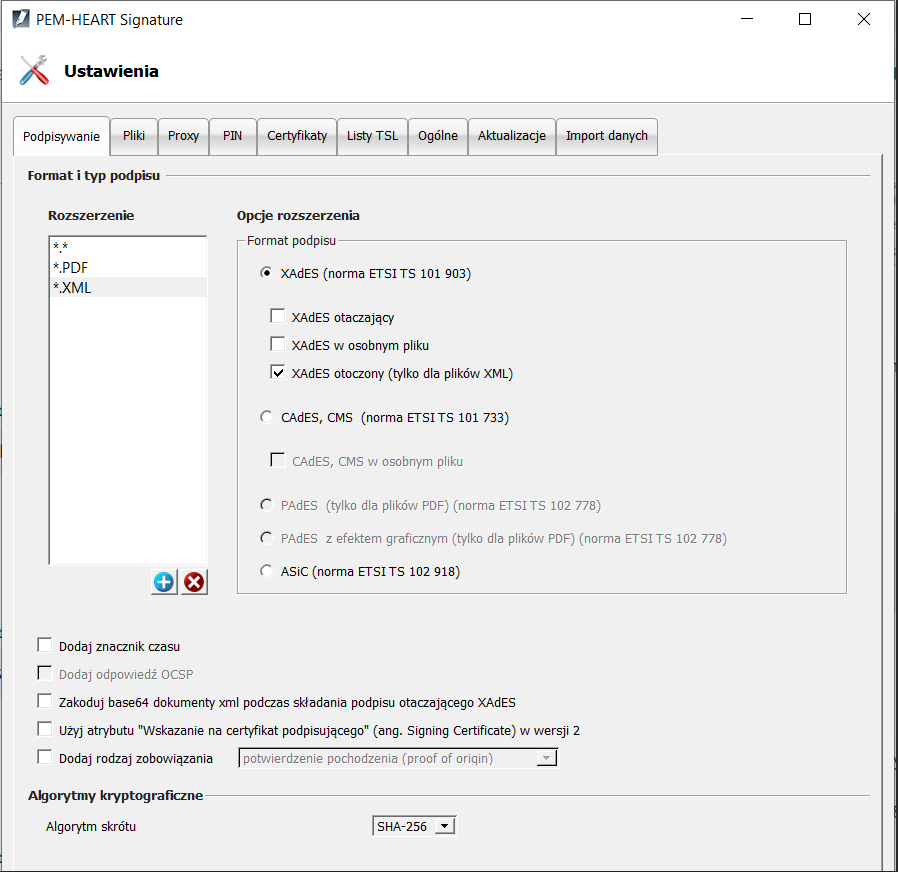The image size is (898, 872).
Task: Click the blue plus add extension icon
Action: tap(164, 582)
